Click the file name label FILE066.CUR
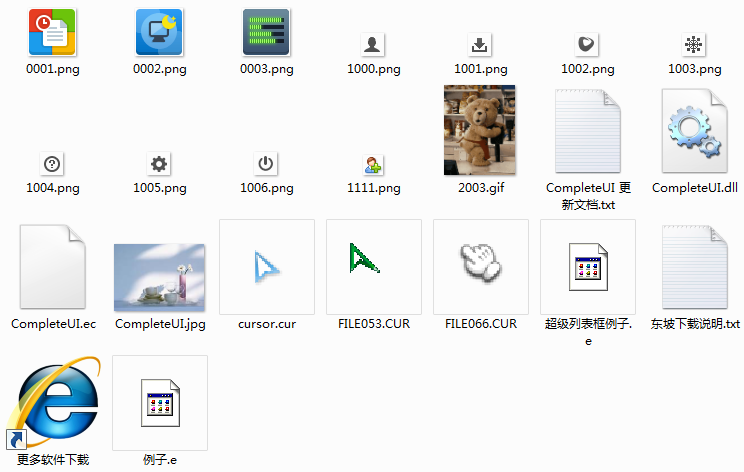744x472 pixels. (x=481, y=324)
